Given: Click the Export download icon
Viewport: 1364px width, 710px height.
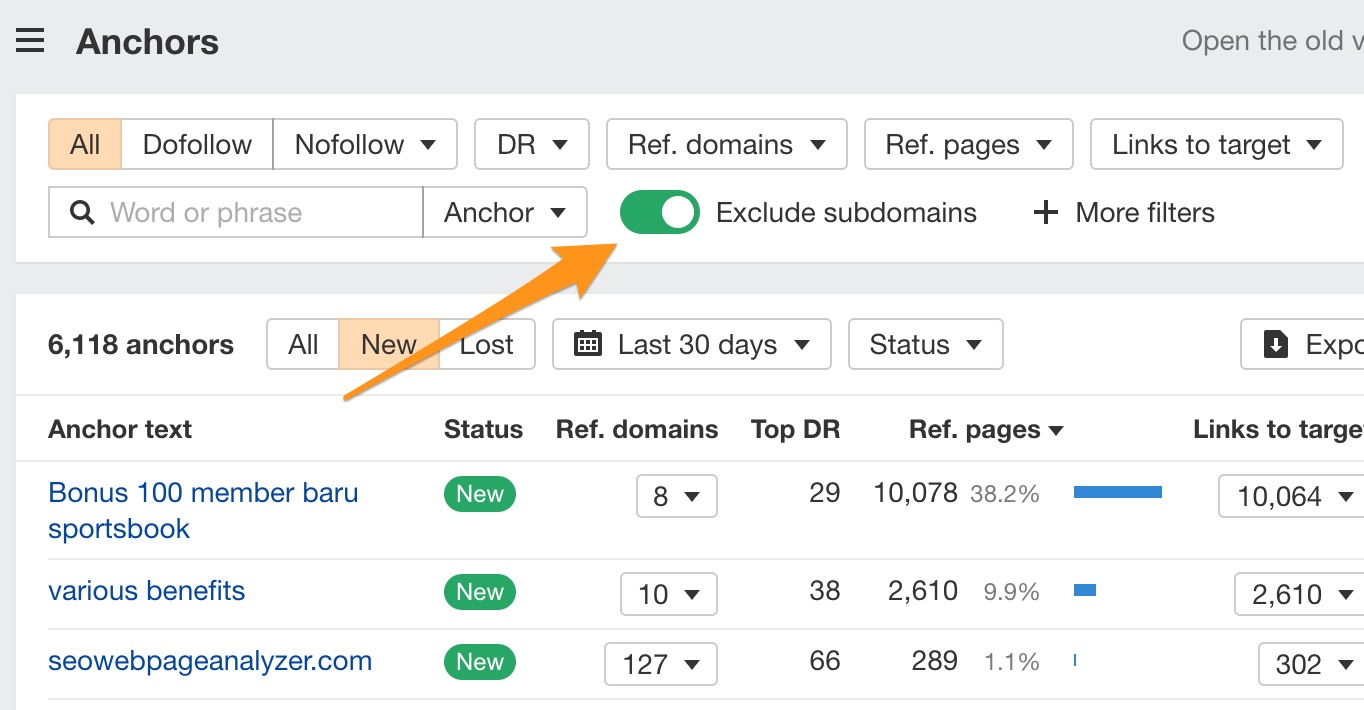Looking at the screenshot, I should [x=1276, y=345].
